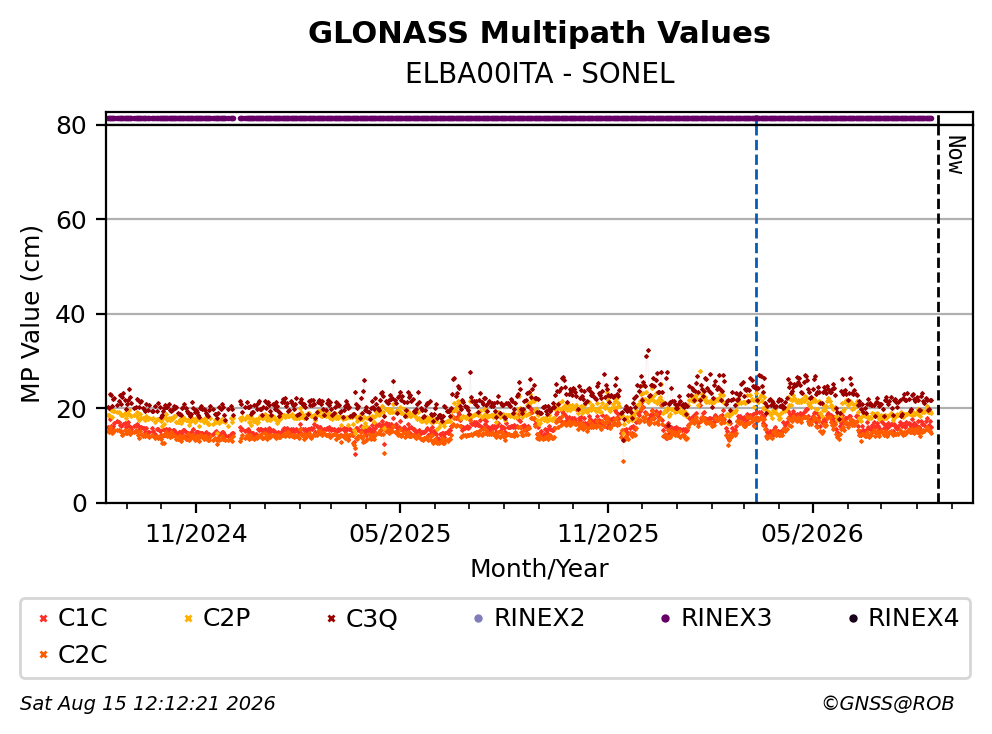The image size is (992, 734).
Task: Click the 11/2025 x-axis tick label
Action: coord(608,534)
